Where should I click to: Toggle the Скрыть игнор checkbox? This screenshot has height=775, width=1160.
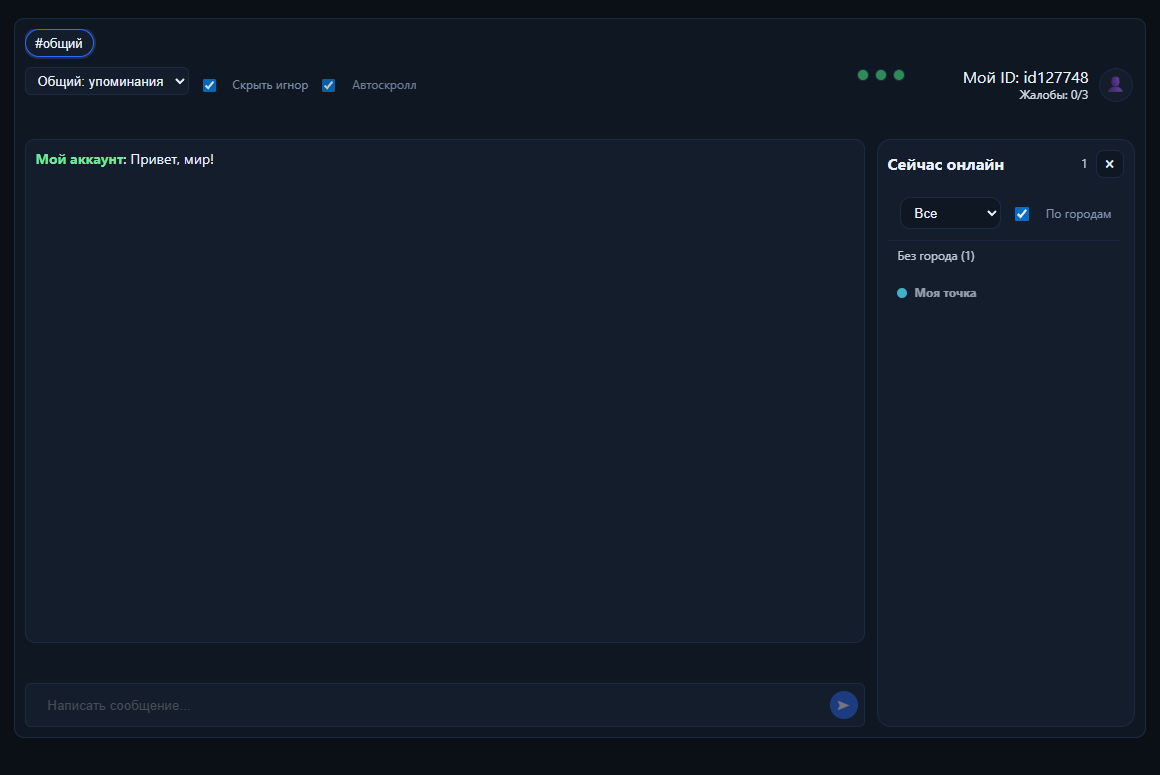coord(209,86)
